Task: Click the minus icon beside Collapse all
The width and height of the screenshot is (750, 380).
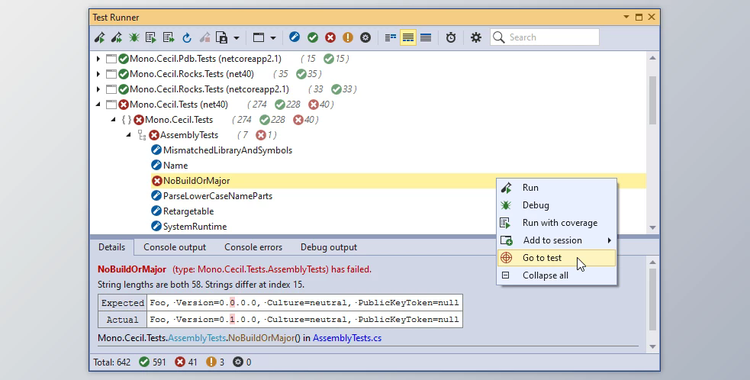Action: point(506,275)
